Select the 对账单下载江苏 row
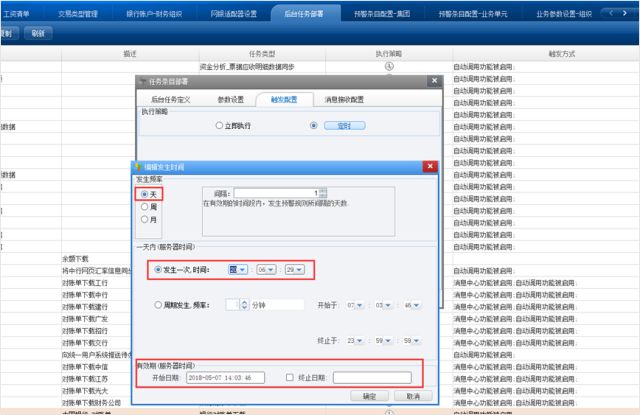 pos(85,379)
